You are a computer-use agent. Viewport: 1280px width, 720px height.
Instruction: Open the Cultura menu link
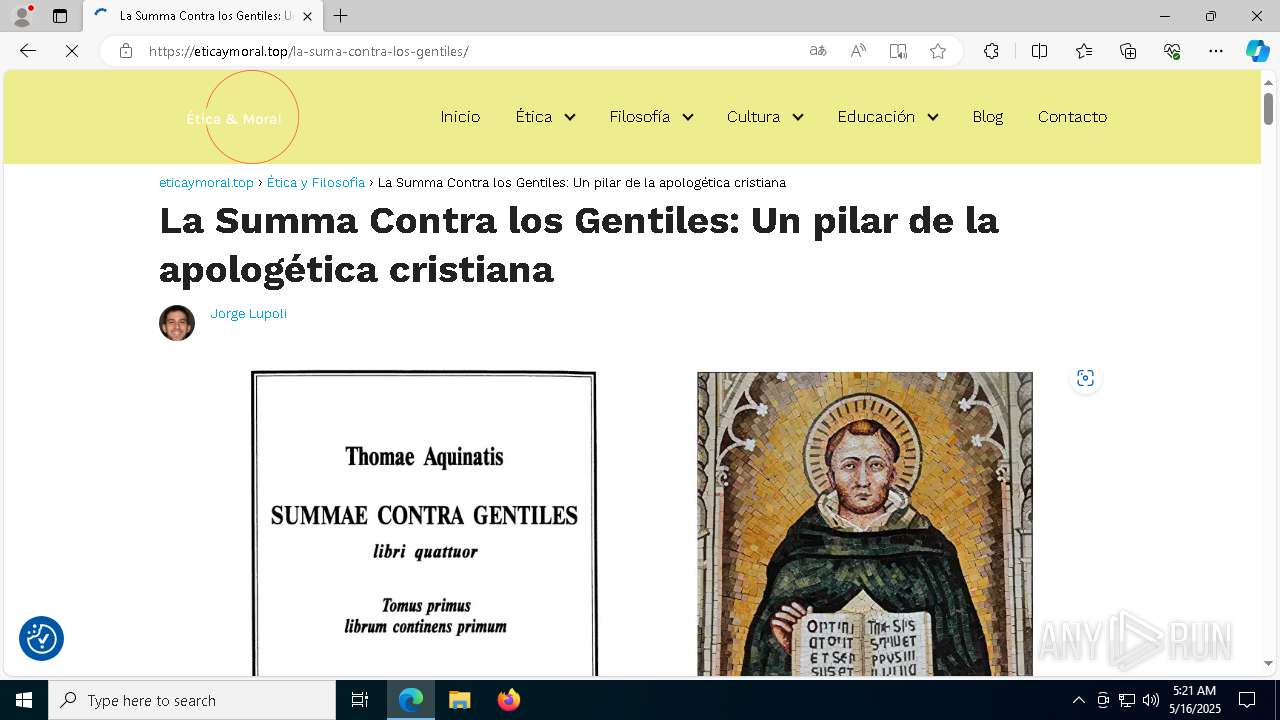tap(753, 117)
